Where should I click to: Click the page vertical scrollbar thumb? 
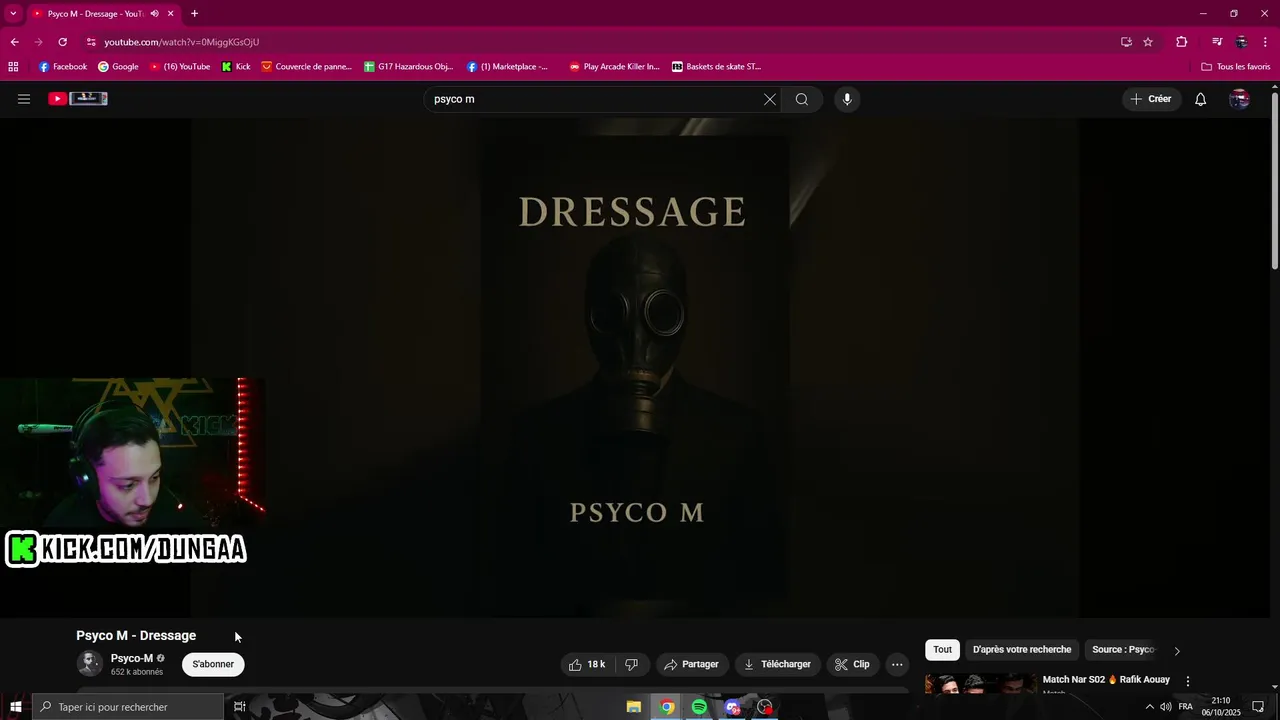pyautogui.click(x=1275, y=180)
